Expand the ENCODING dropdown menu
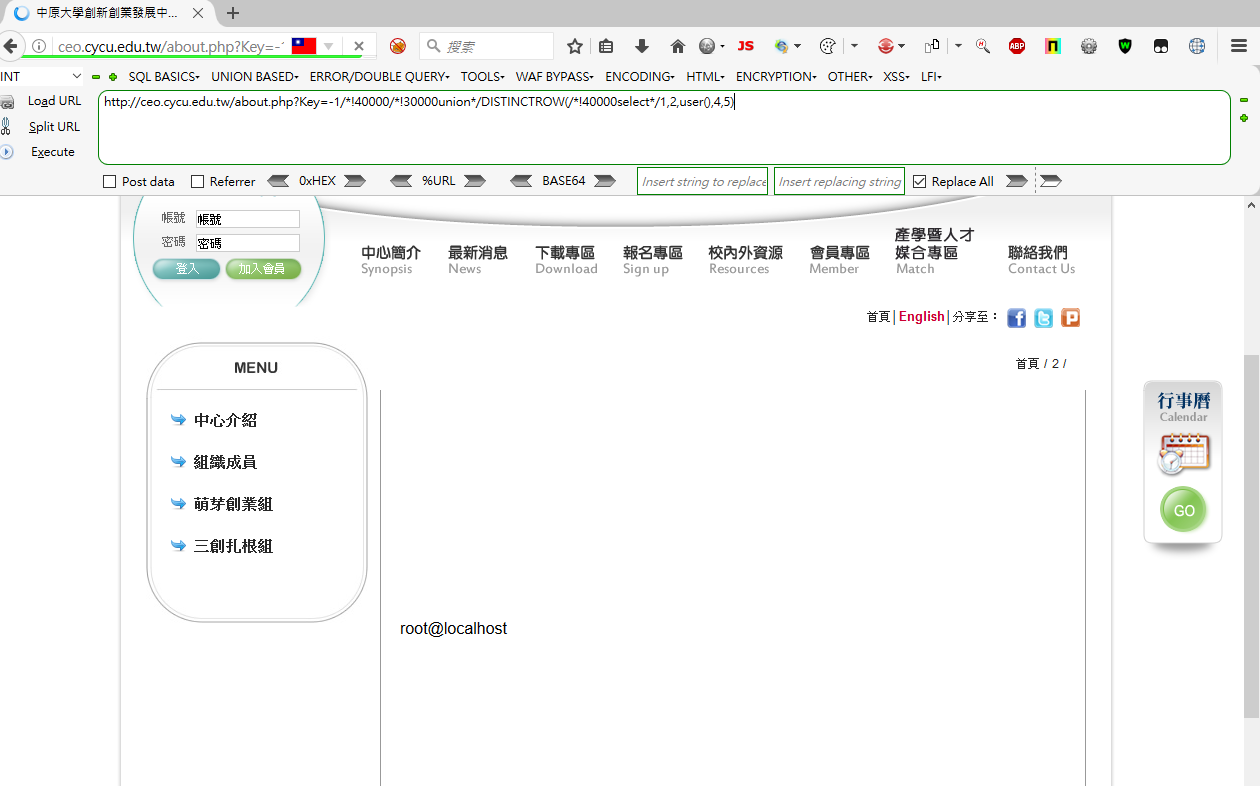1260x786 pixels. 640,76
